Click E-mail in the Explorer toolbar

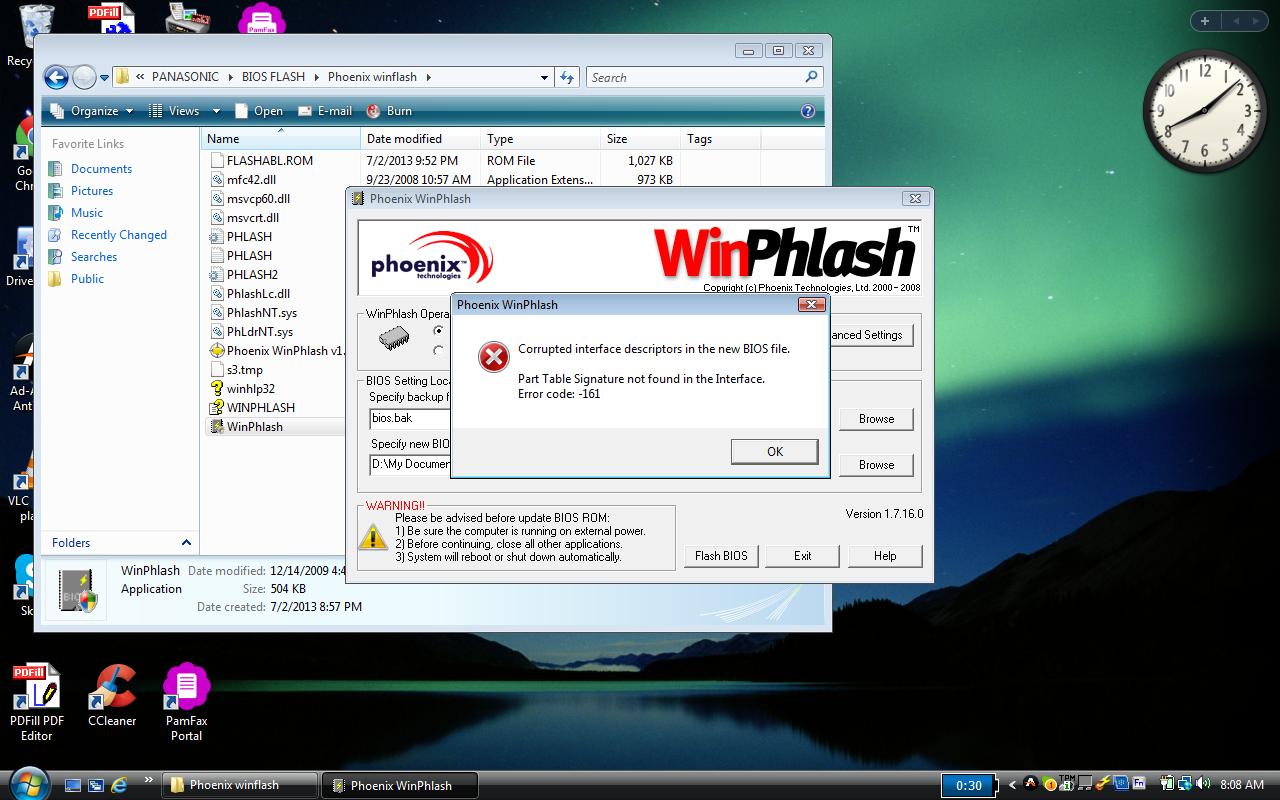pos(324,111)
